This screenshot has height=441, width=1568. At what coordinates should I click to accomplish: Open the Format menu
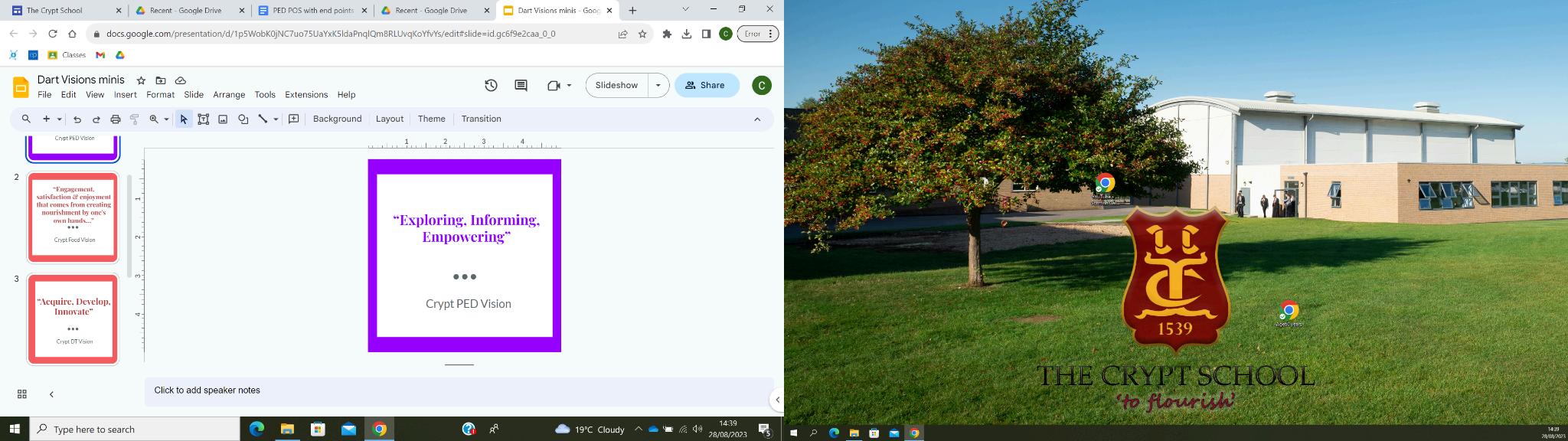coord(160,95)
